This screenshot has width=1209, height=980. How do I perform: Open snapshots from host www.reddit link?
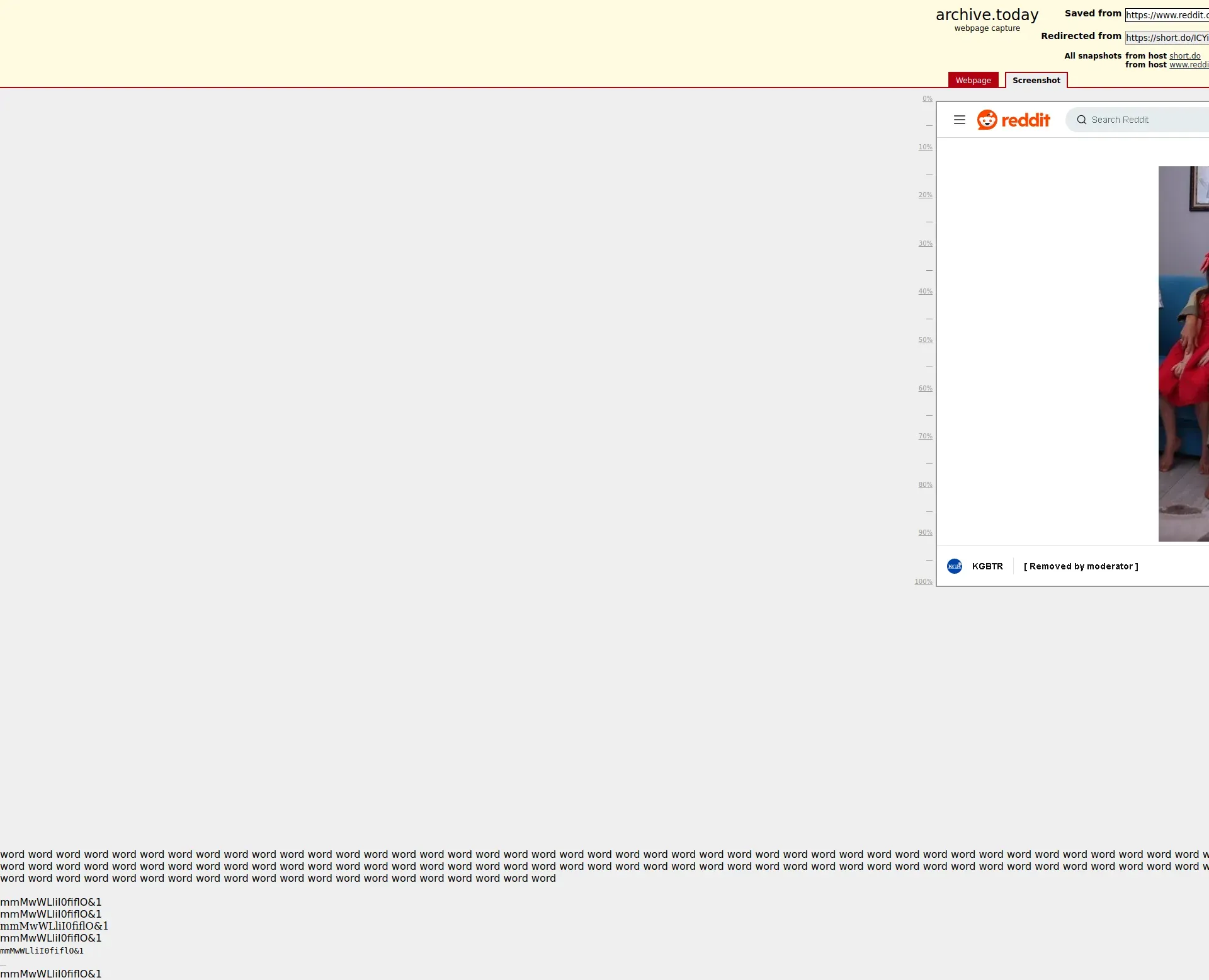tap(1189, 65)
